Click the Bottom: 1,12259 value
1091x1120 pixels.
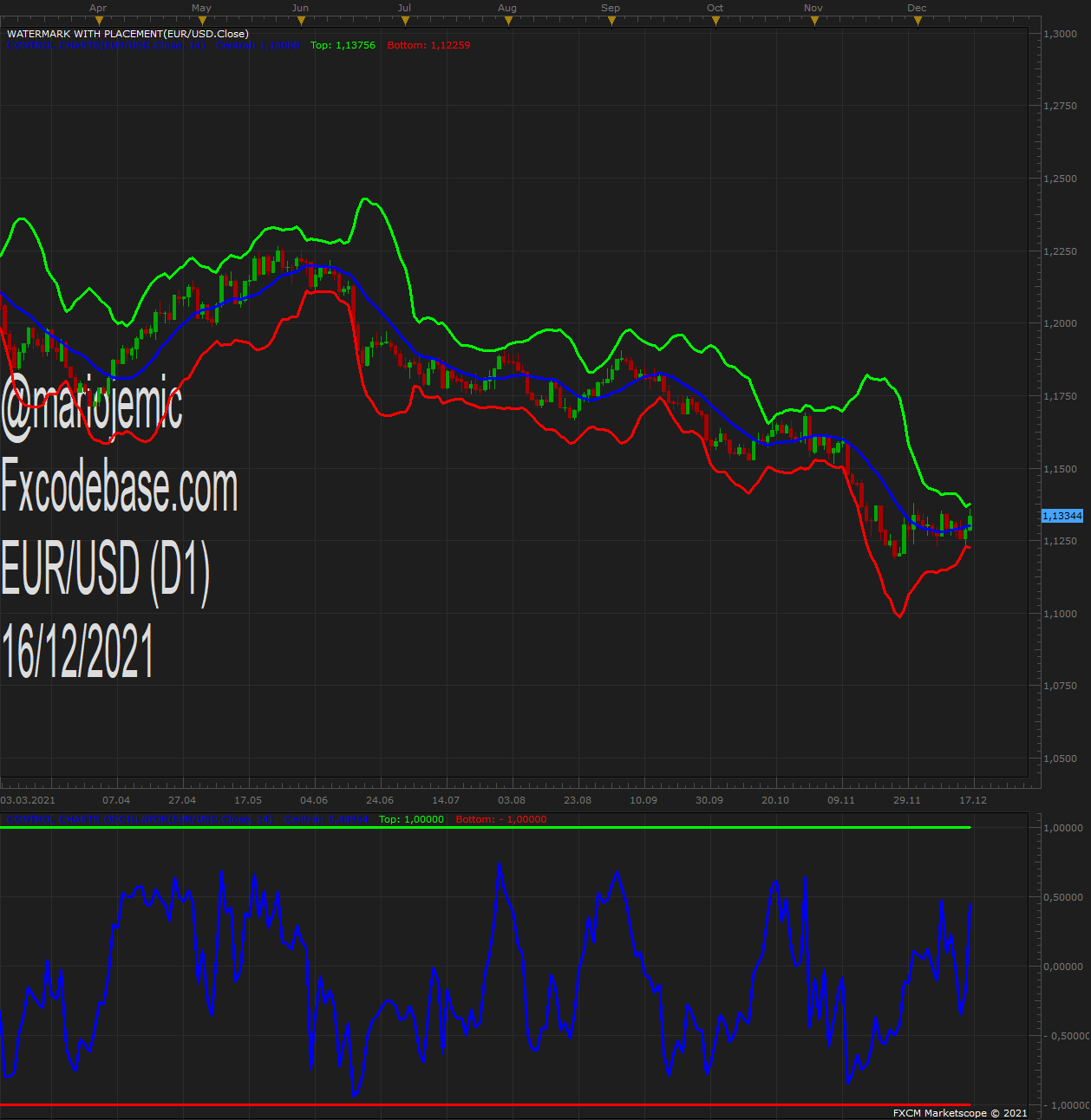click(428, 45)
